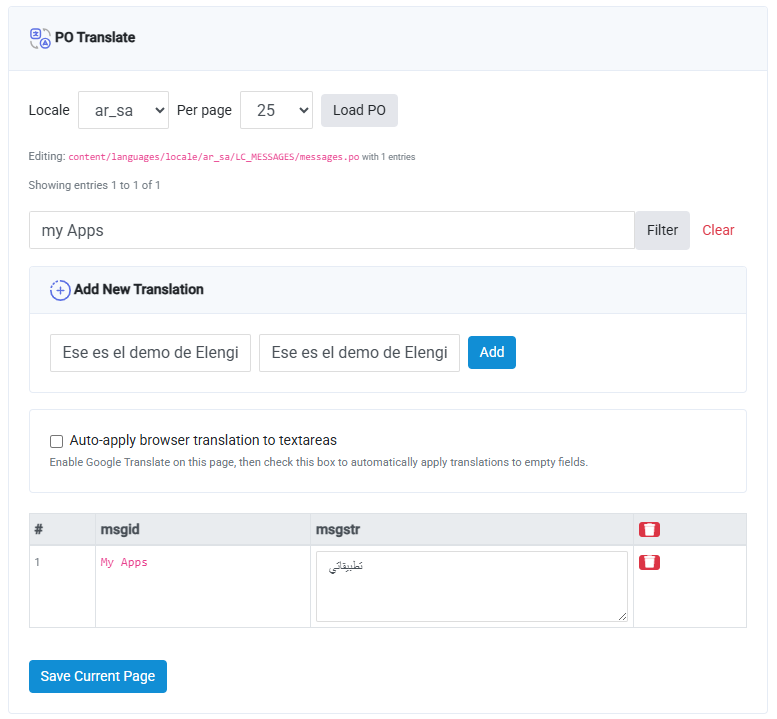Click the blue Add button
This screenshot has width=777, height=719.
[492, 352]
